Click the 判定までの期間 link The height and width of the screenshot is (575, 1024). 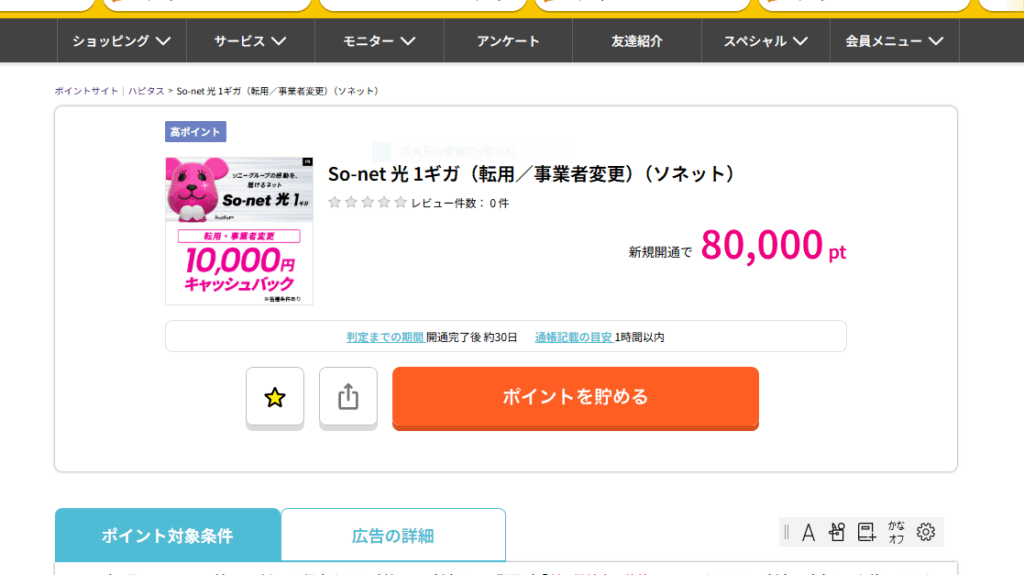pyautogui.click(x=385, y=337)
